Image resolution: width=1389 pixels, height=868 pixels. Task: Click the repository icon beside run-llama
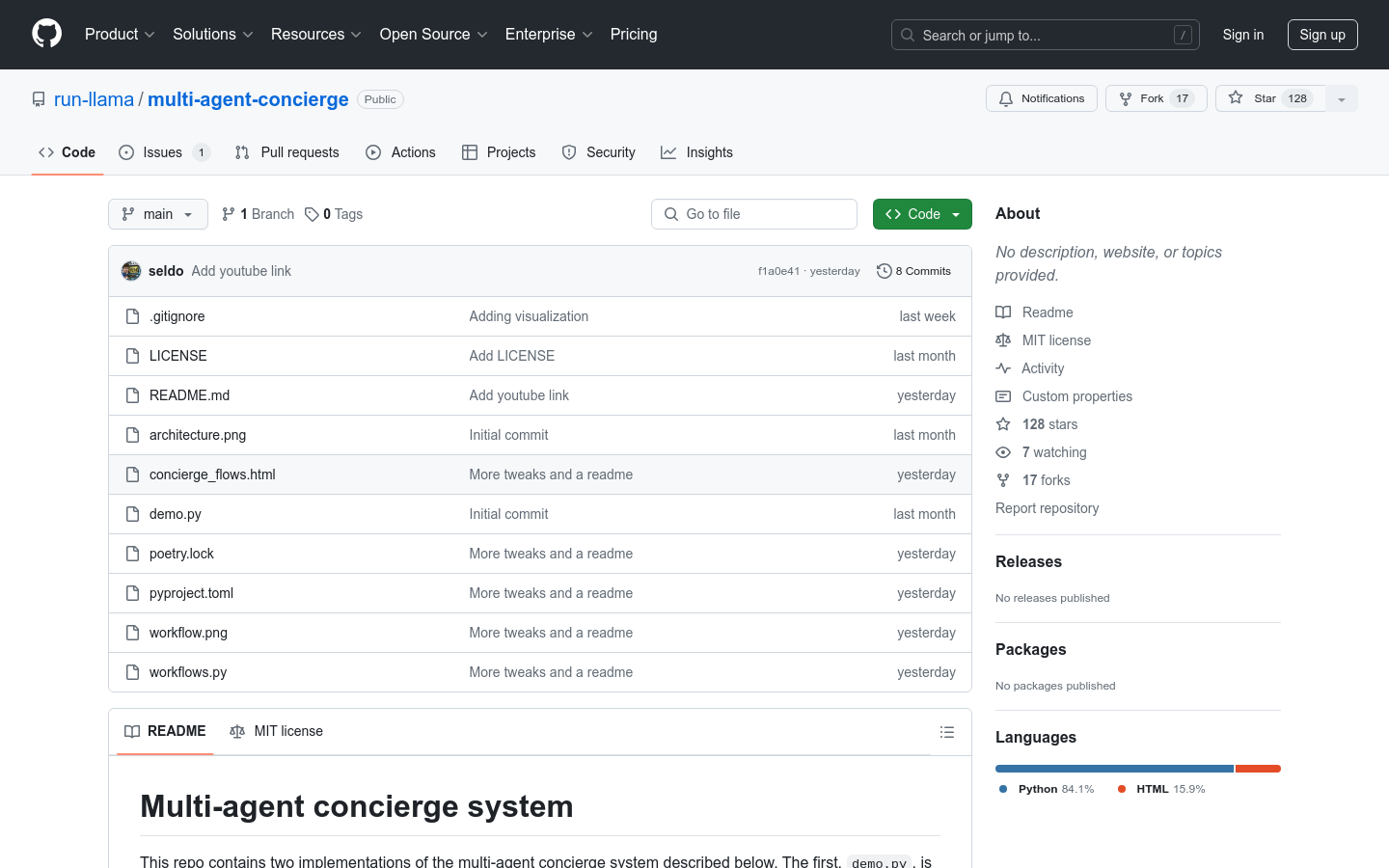39,99
